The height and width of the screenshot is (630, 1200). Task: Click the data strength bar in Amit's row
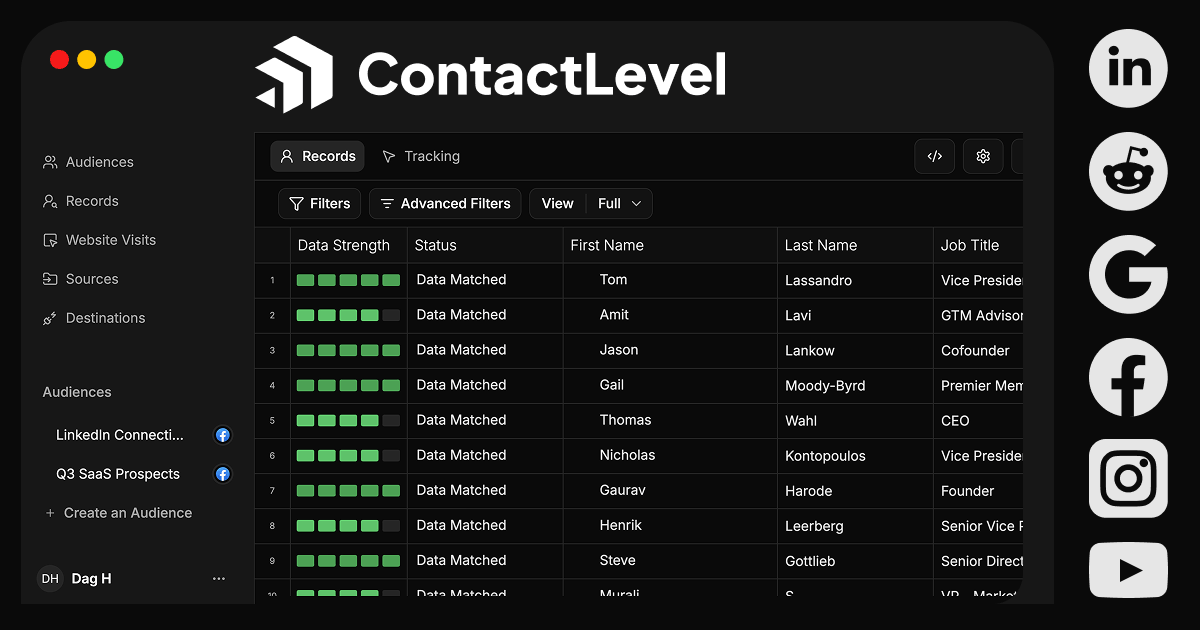tap(348, 315)
